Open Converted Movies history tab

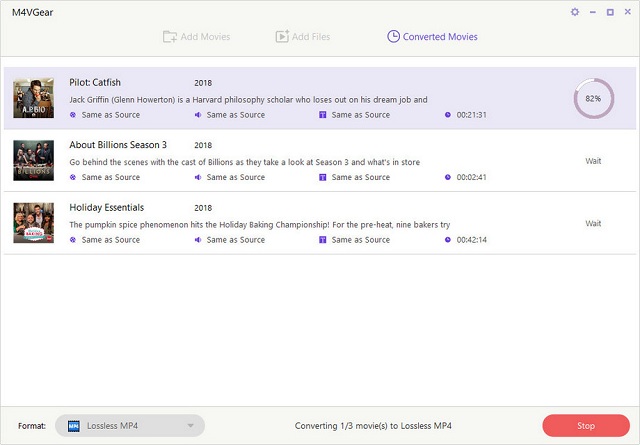432,37
